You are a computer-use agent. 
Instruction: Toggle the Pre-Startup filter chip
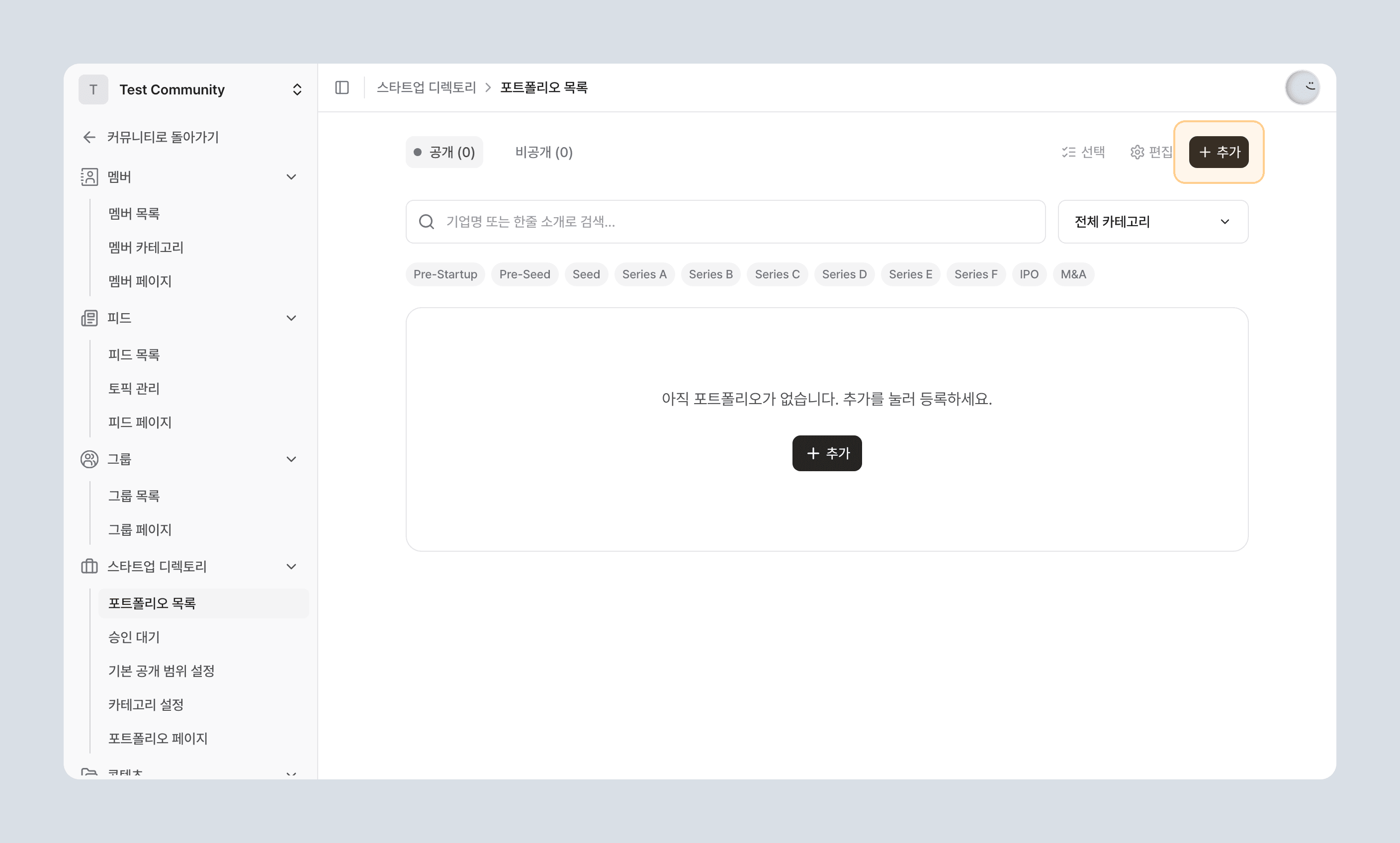[445, 274]
